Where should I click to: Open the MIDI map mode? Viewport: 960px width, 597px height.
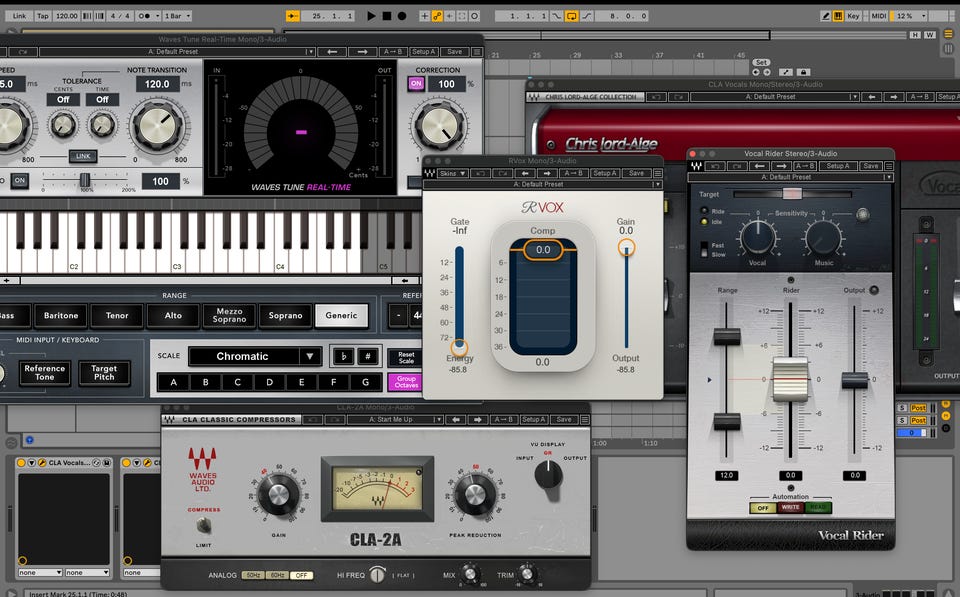pos(879,16)
